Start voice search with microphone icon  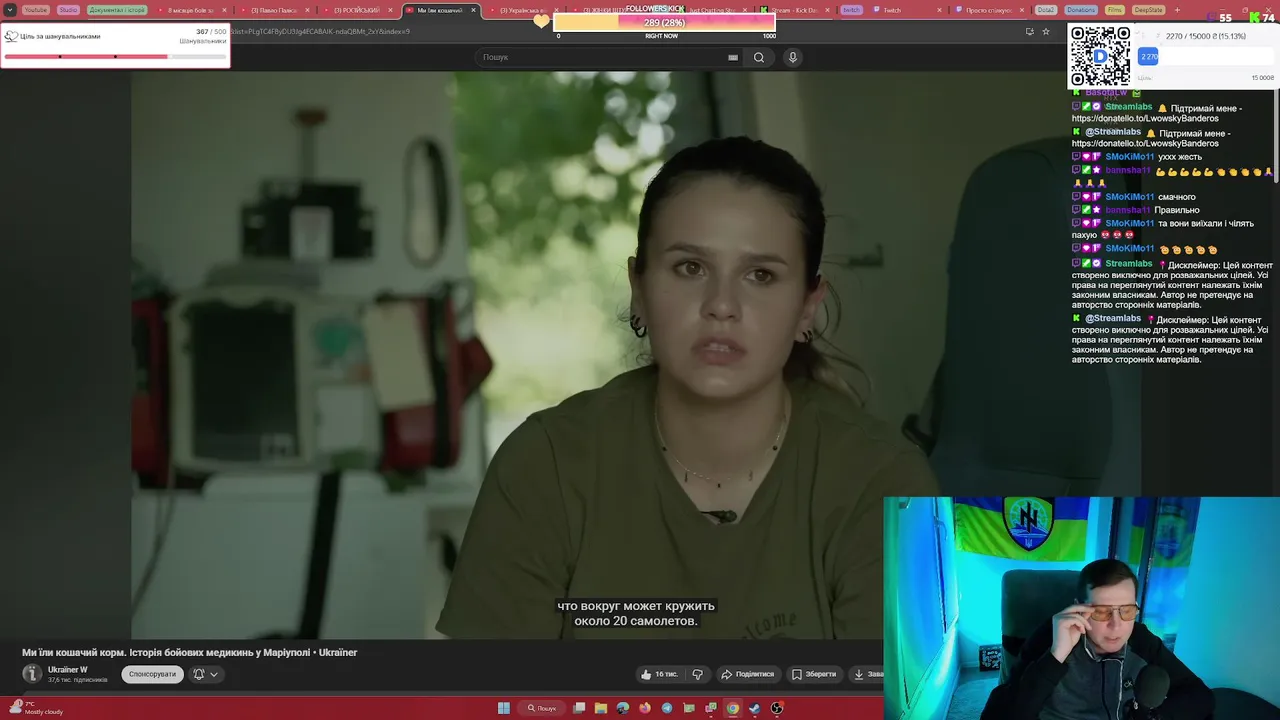pos(793,57)
